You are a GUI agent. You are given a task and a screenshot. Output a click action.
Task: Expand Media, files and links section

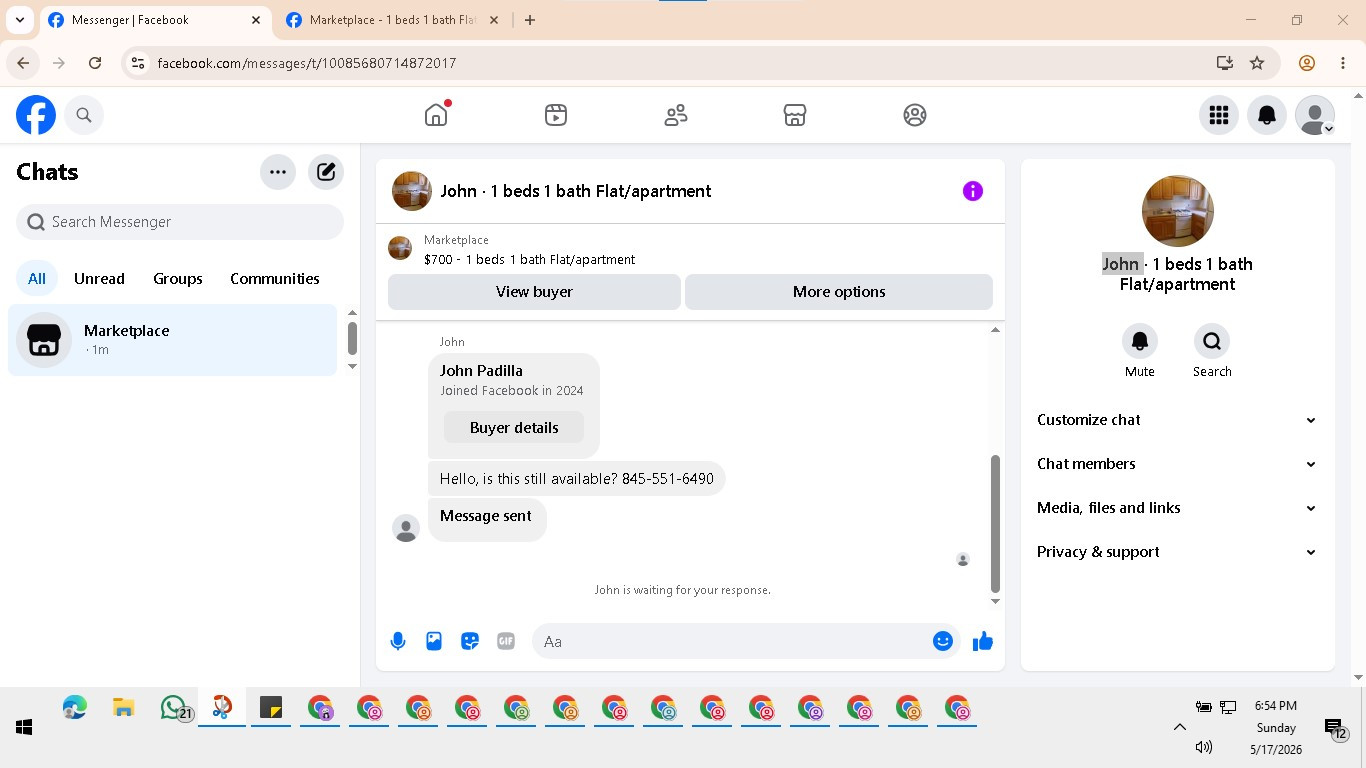1178,508
